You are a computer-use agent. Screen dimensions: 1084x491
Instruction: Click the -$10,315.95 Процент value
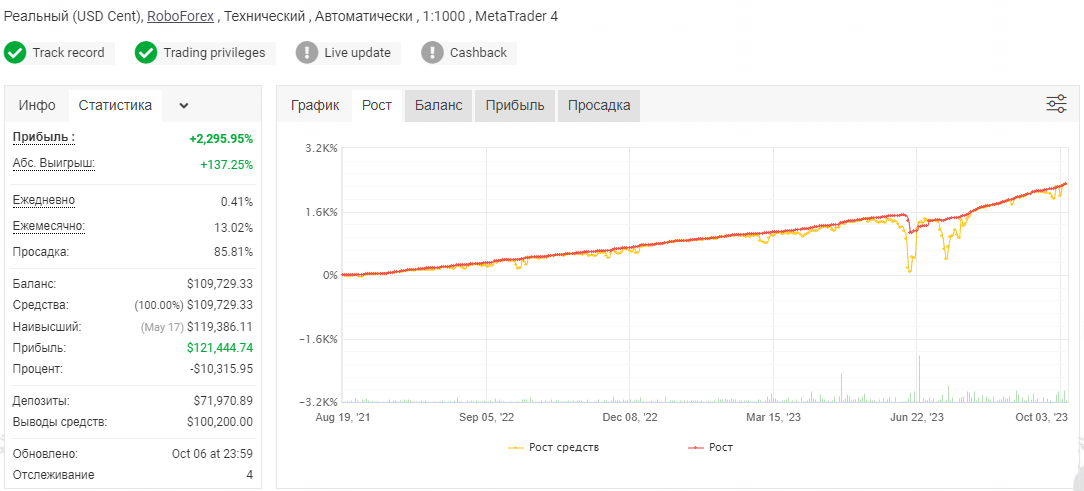[x=221, y=369]
